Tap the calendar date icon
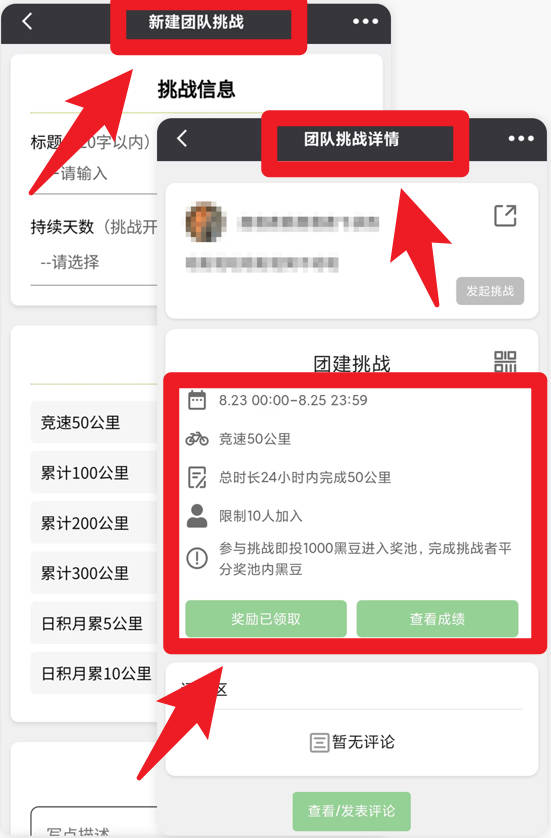 click(197, 400)
